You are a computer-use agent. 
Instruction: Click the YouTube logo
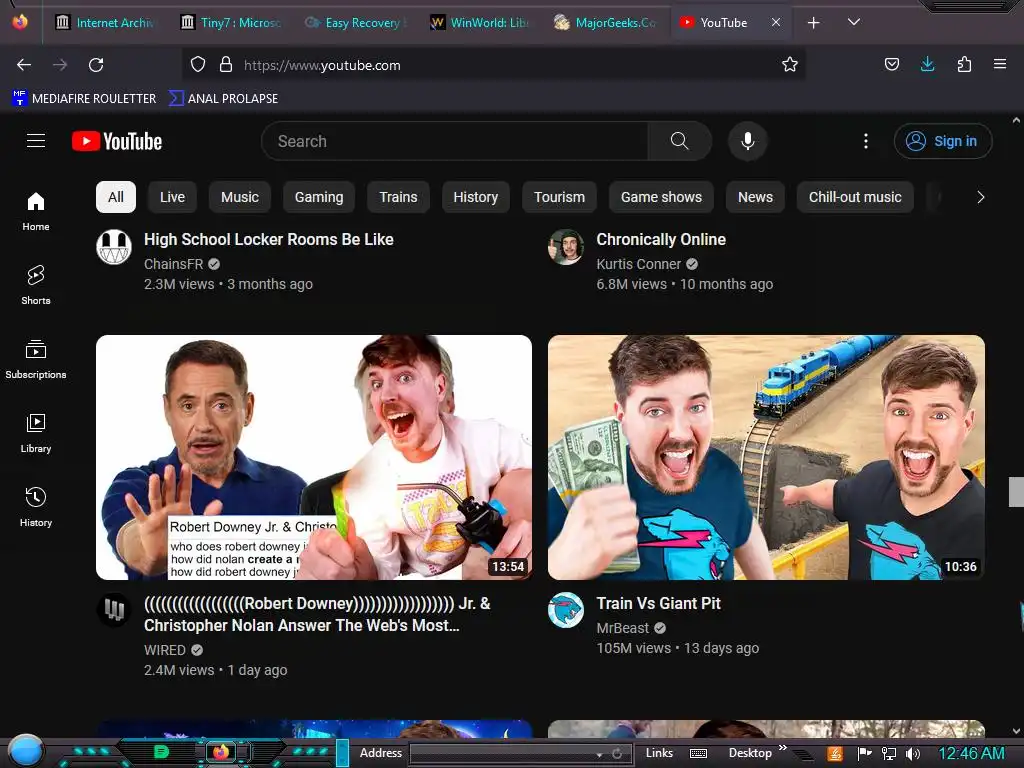(117, 141)
